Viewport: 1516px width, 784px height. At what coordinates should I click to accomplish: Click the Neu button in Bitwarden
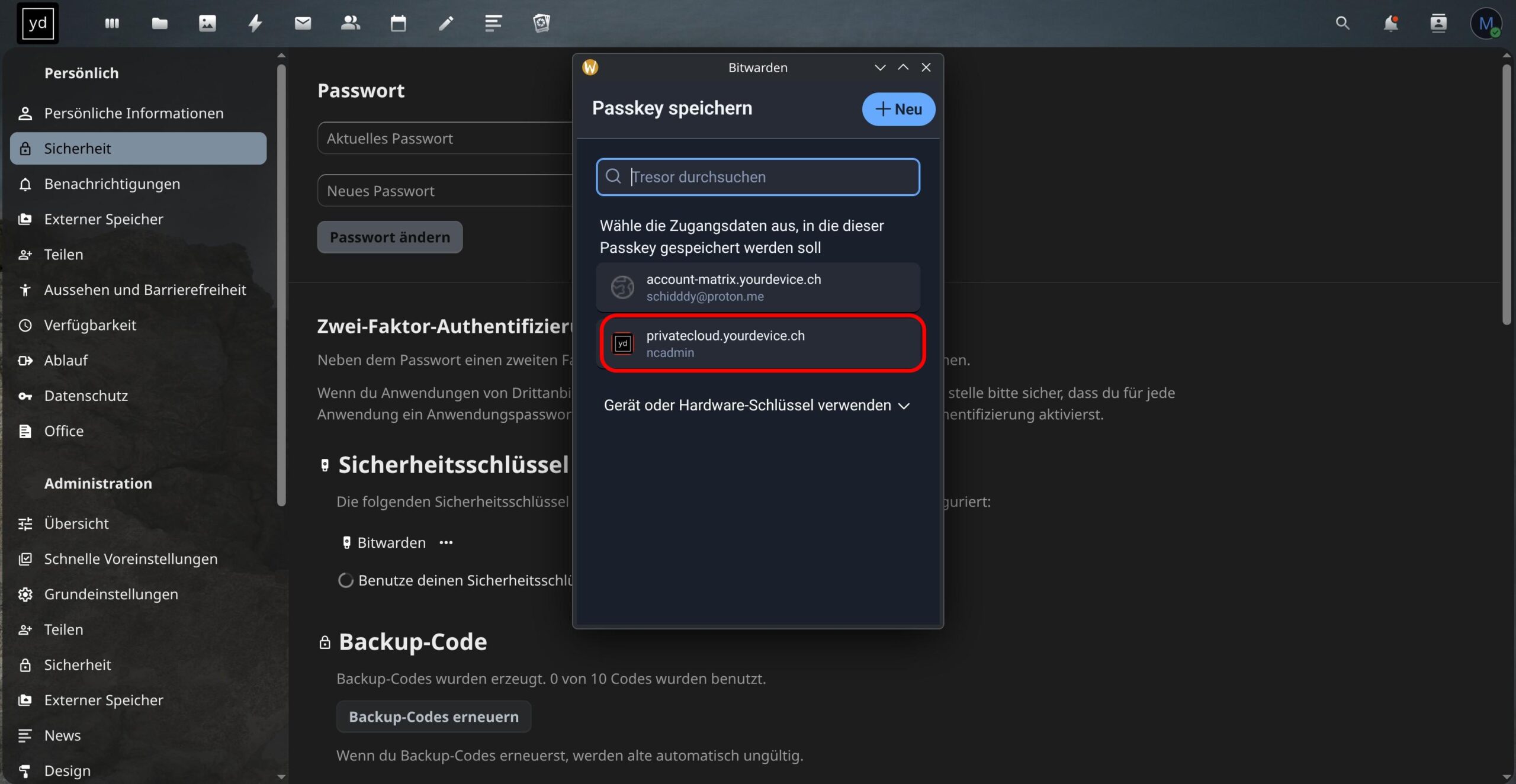tap(898, 109)
